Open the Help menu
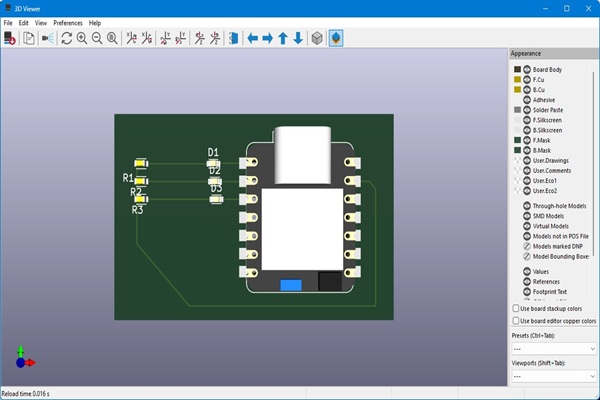 click(x=95, y=23)
